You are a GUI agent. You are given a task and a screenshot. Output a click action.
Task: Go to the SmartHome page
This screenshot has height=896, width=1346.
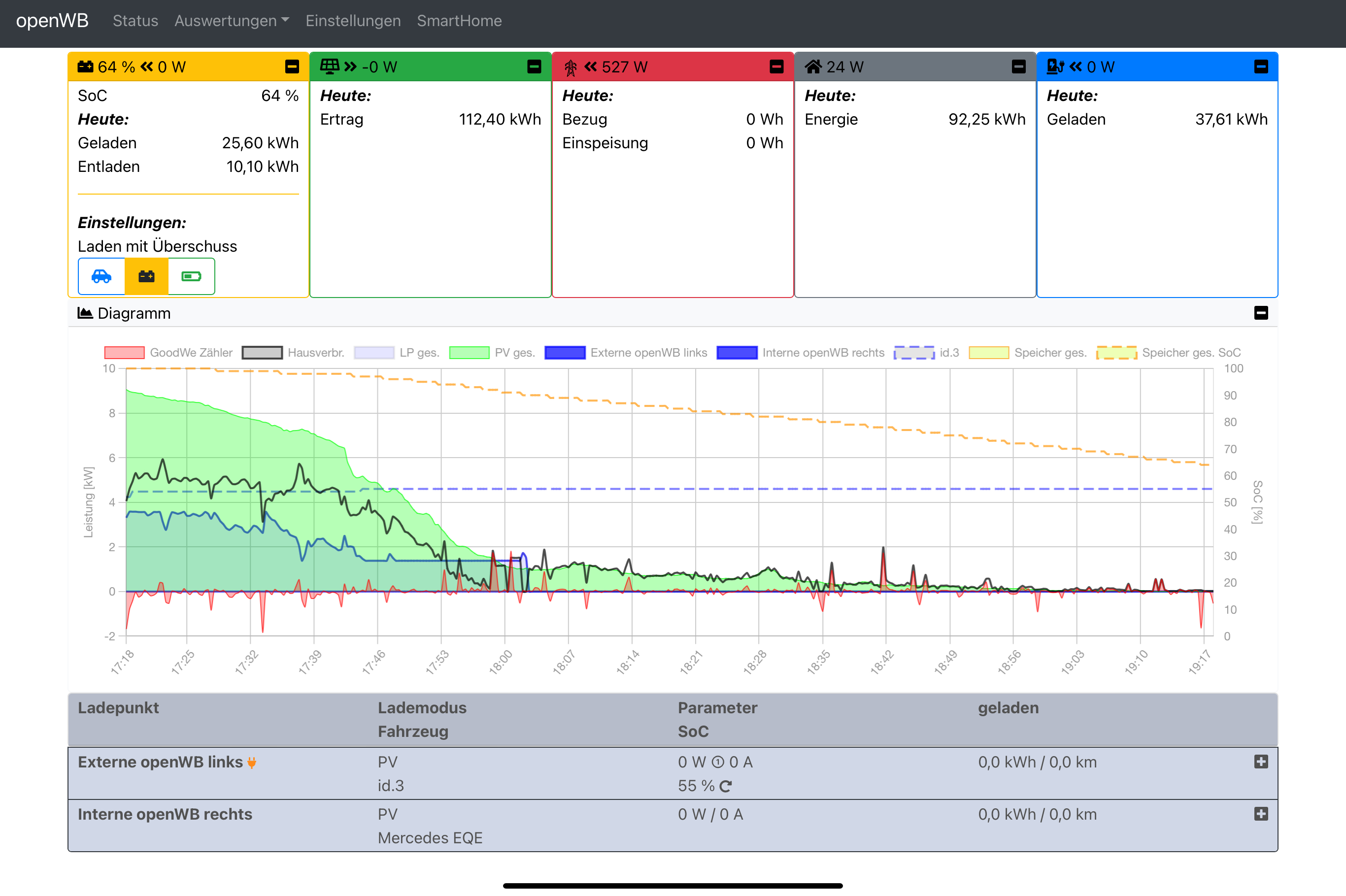pos(459,21)
